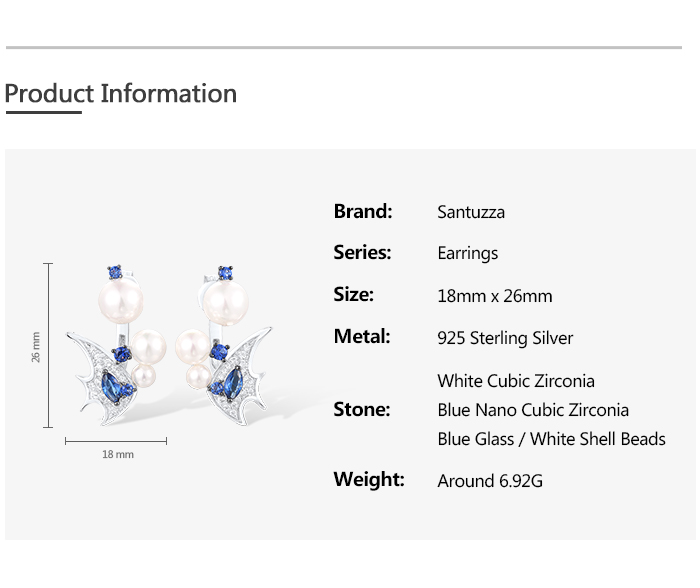This screenshot has height=588, width=700.
Task: Click the Series: label
Action: 362,252
